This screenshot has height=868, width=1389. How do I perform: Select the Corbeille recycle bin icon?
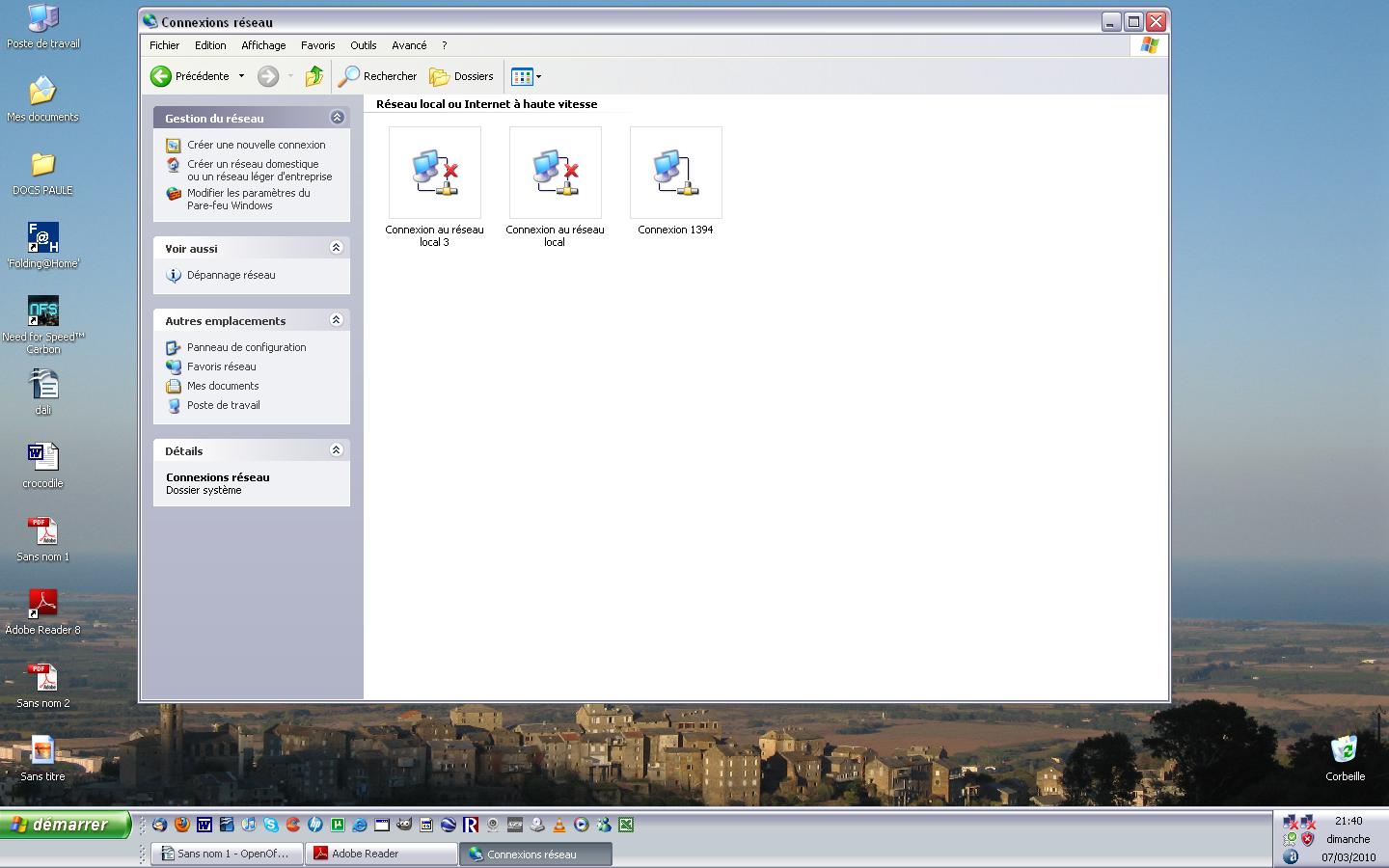coord(1345,750)
